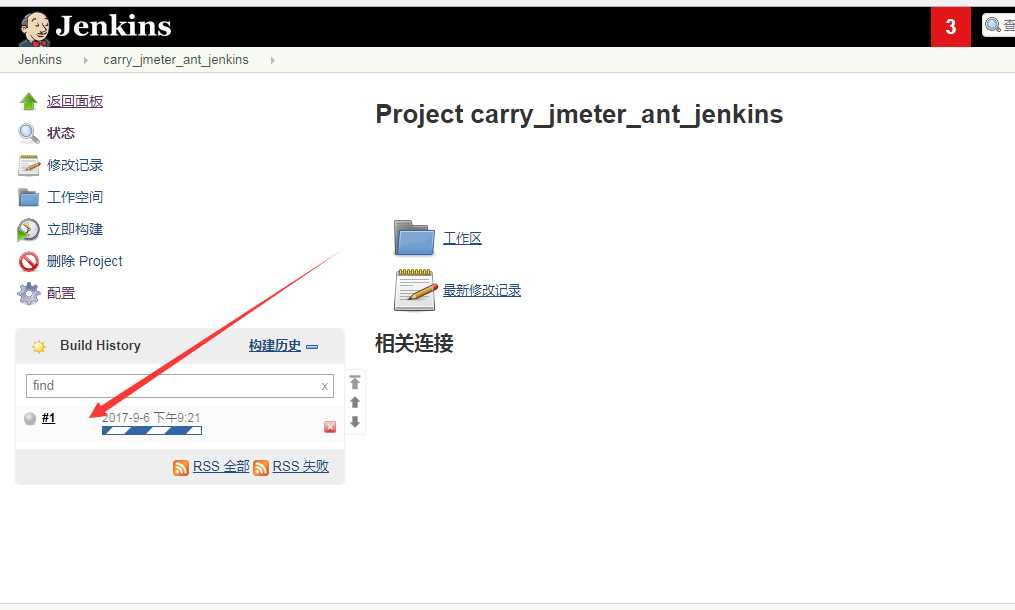This screenshot has width=1015, height=610.
Task: Click the 相关连接 heading
Action: click(x=414, y=343)
